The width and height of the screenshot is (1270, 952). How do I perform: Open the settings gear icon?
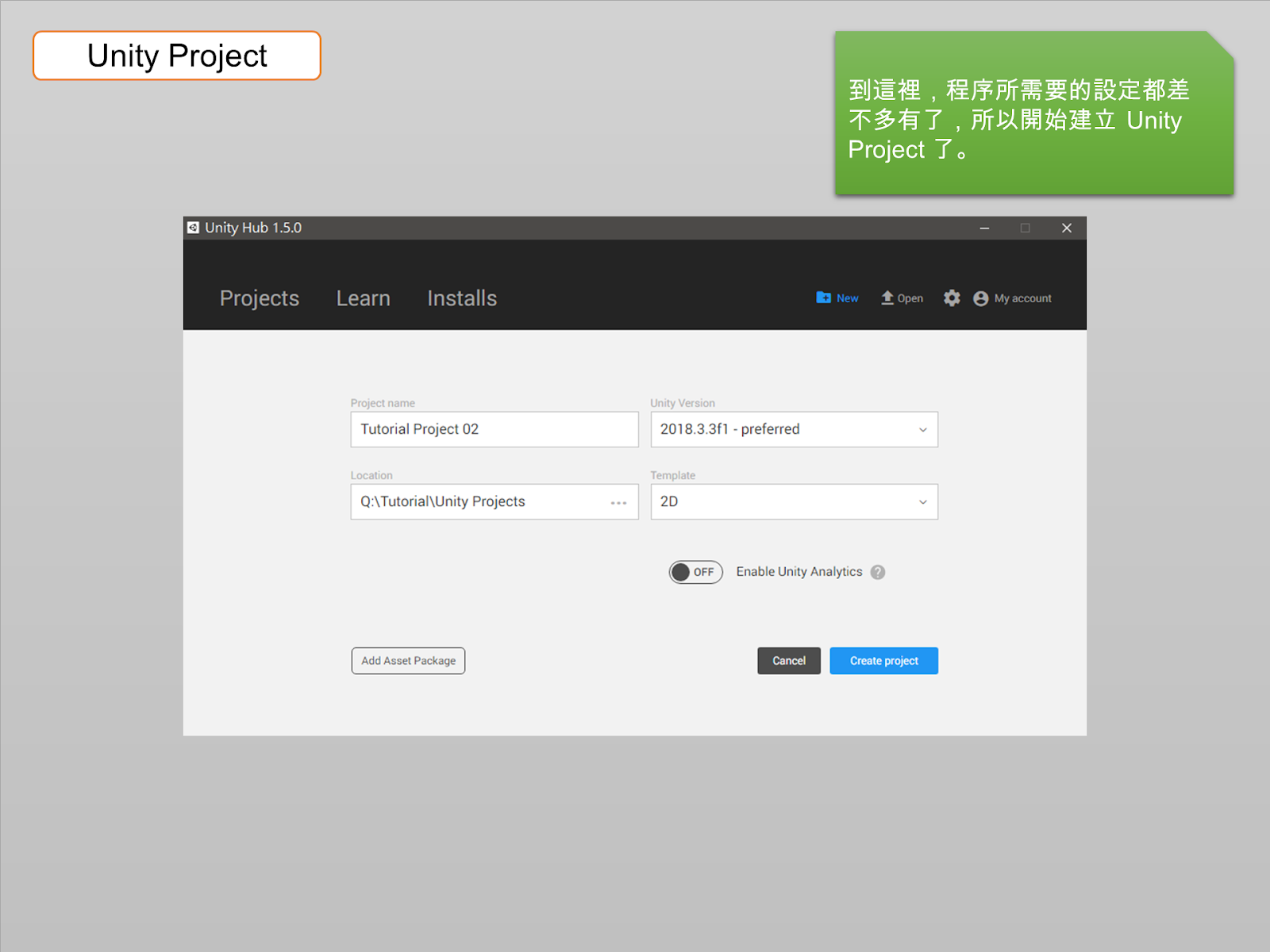[952, 297]
